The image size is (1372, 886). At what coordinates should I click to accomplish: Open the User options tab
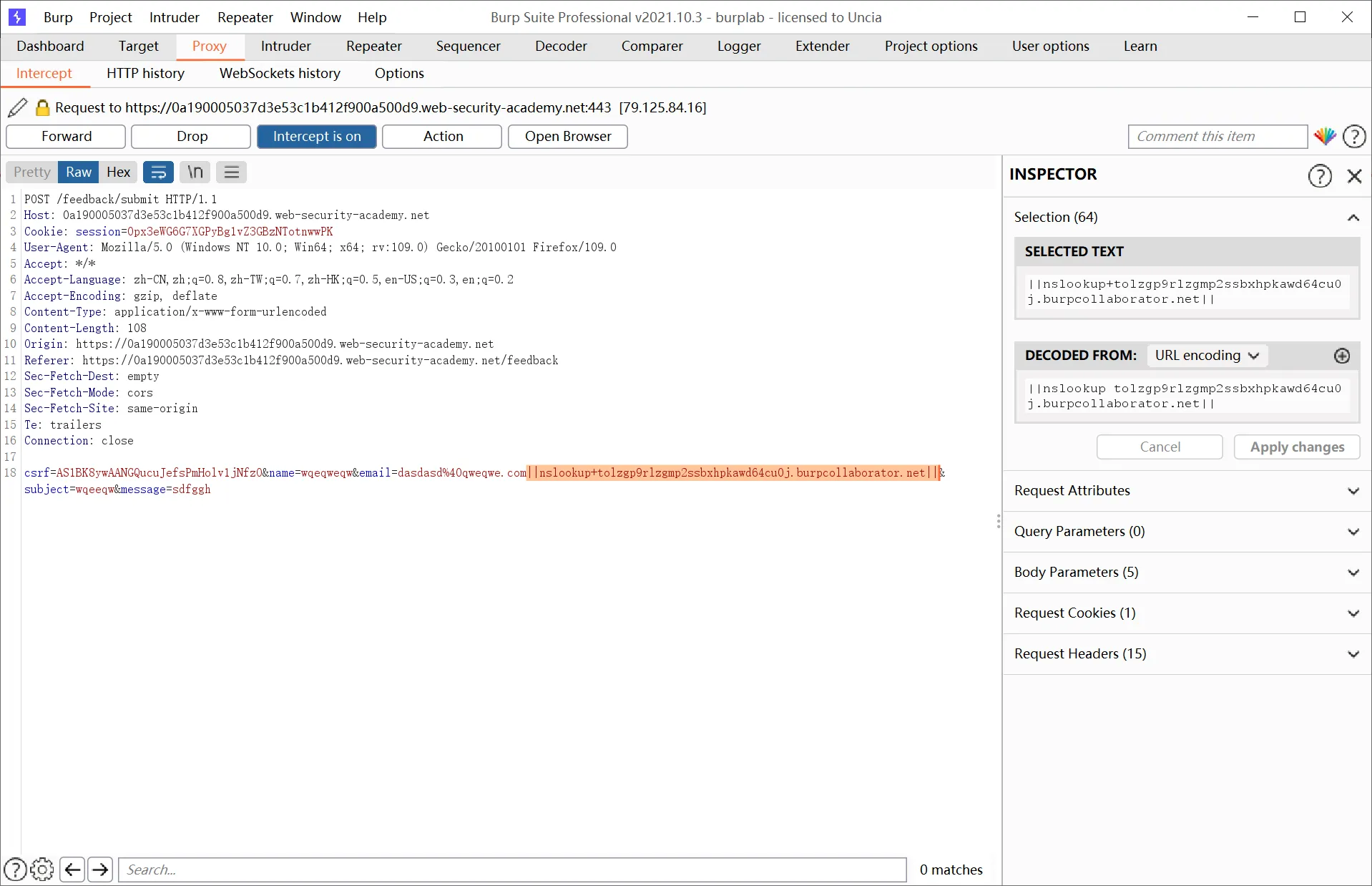click(x=1050, y=46)
